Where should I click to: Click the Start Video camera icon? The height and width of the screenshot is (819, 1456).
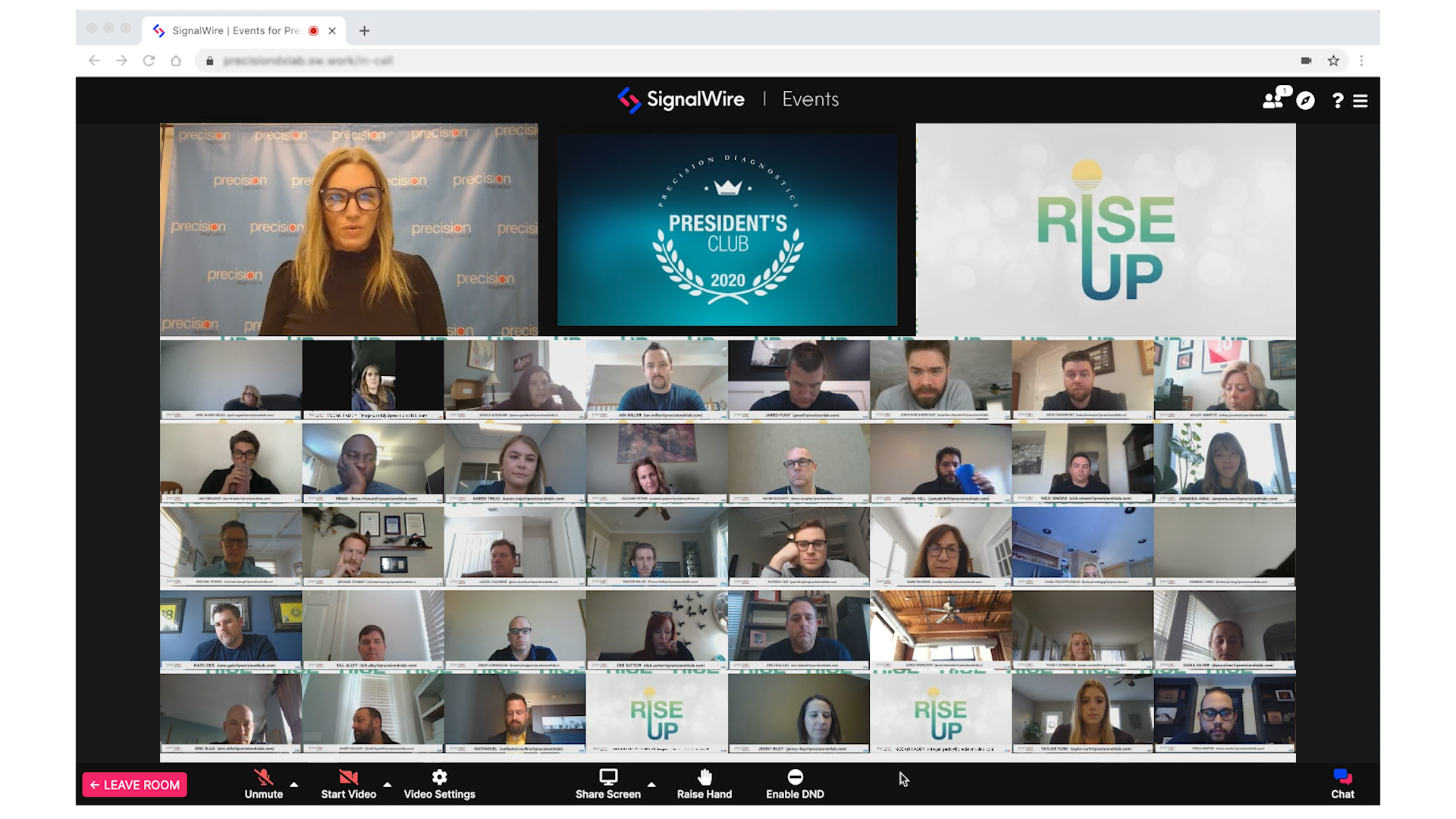click(x=348, y=777)
